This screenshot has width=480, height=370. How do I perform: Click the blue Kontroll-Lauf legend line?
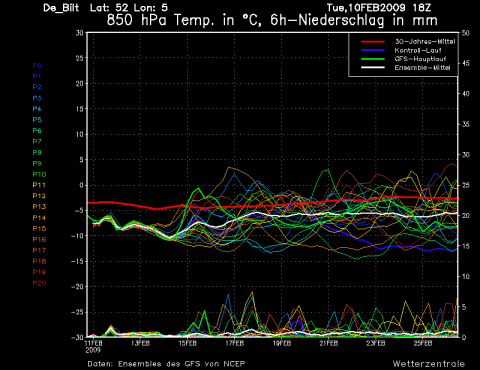(373, 50)
